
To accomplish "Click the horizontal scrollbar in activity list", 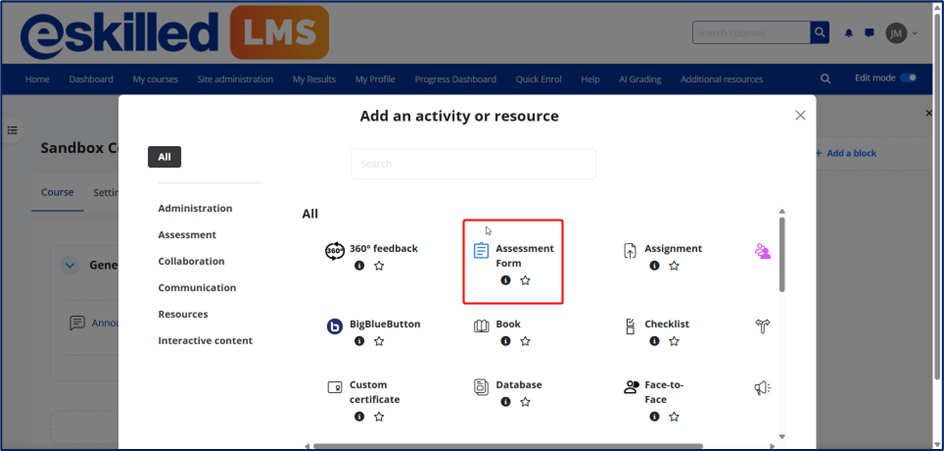I will pyautogui.click(x=507, y=446).
